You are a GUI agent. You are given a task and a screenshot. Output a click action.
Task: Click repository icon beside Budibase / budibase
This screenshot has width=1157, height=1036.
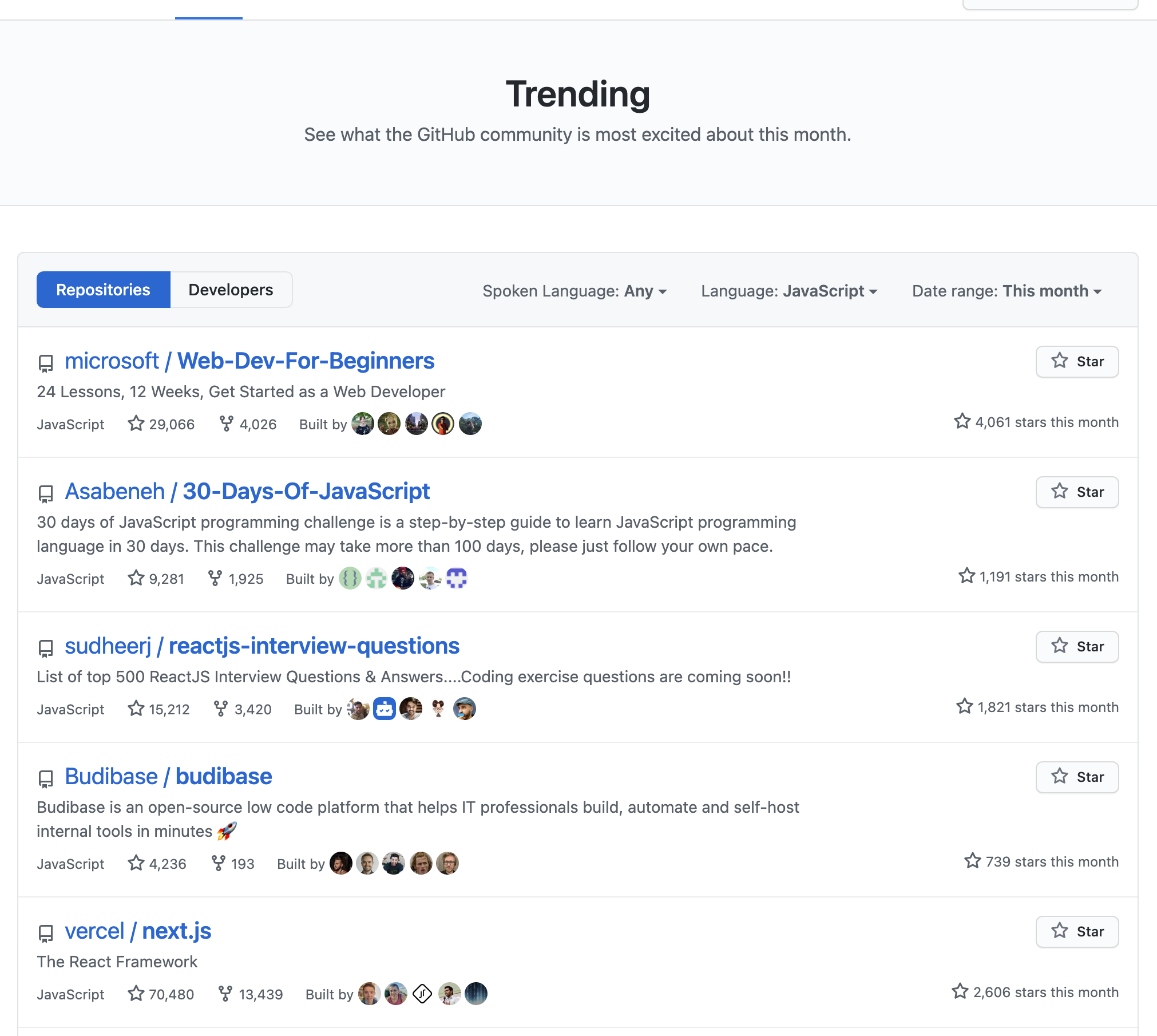coord(46,778)
